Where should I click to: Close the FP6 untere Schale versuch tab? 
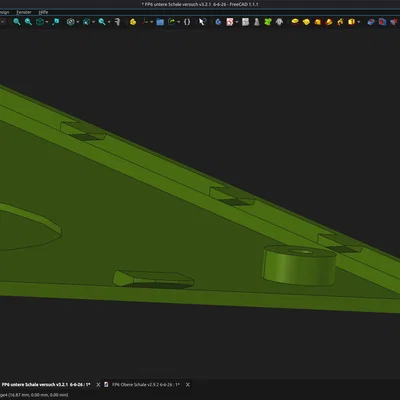98,385
